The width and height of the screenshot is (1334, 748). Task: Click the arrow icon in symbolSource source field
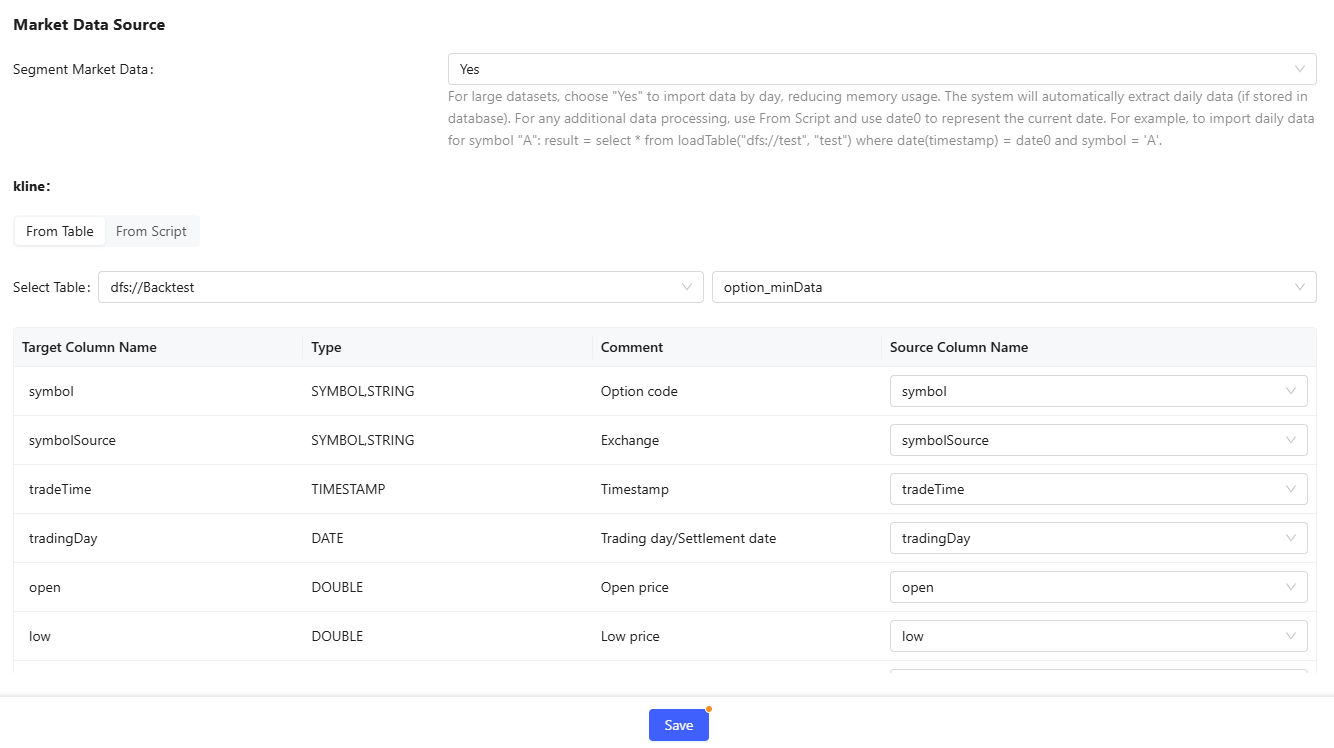point(1291,440)
